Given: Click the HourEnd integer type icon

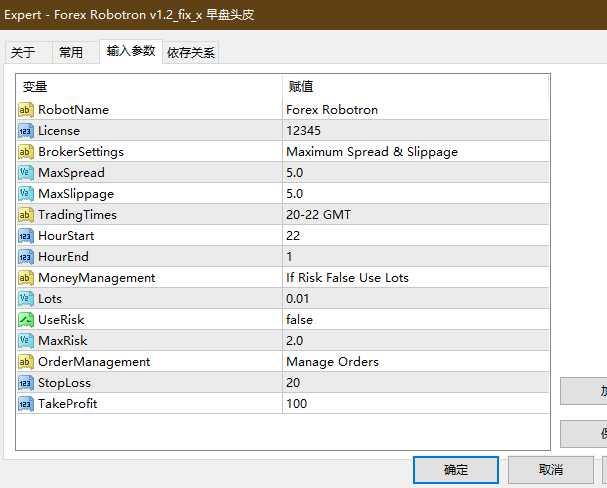Looking at the screenshot, I should [x=26, y=257].
